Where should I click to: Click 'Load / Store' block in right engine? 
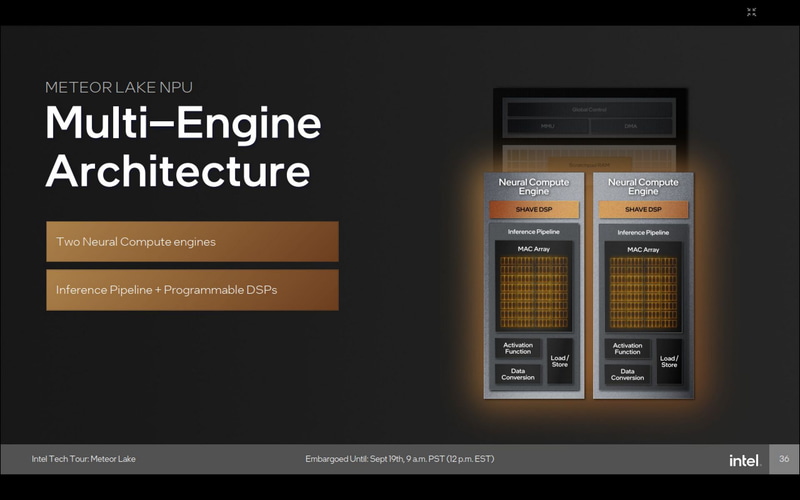click(x=669, y=362)
